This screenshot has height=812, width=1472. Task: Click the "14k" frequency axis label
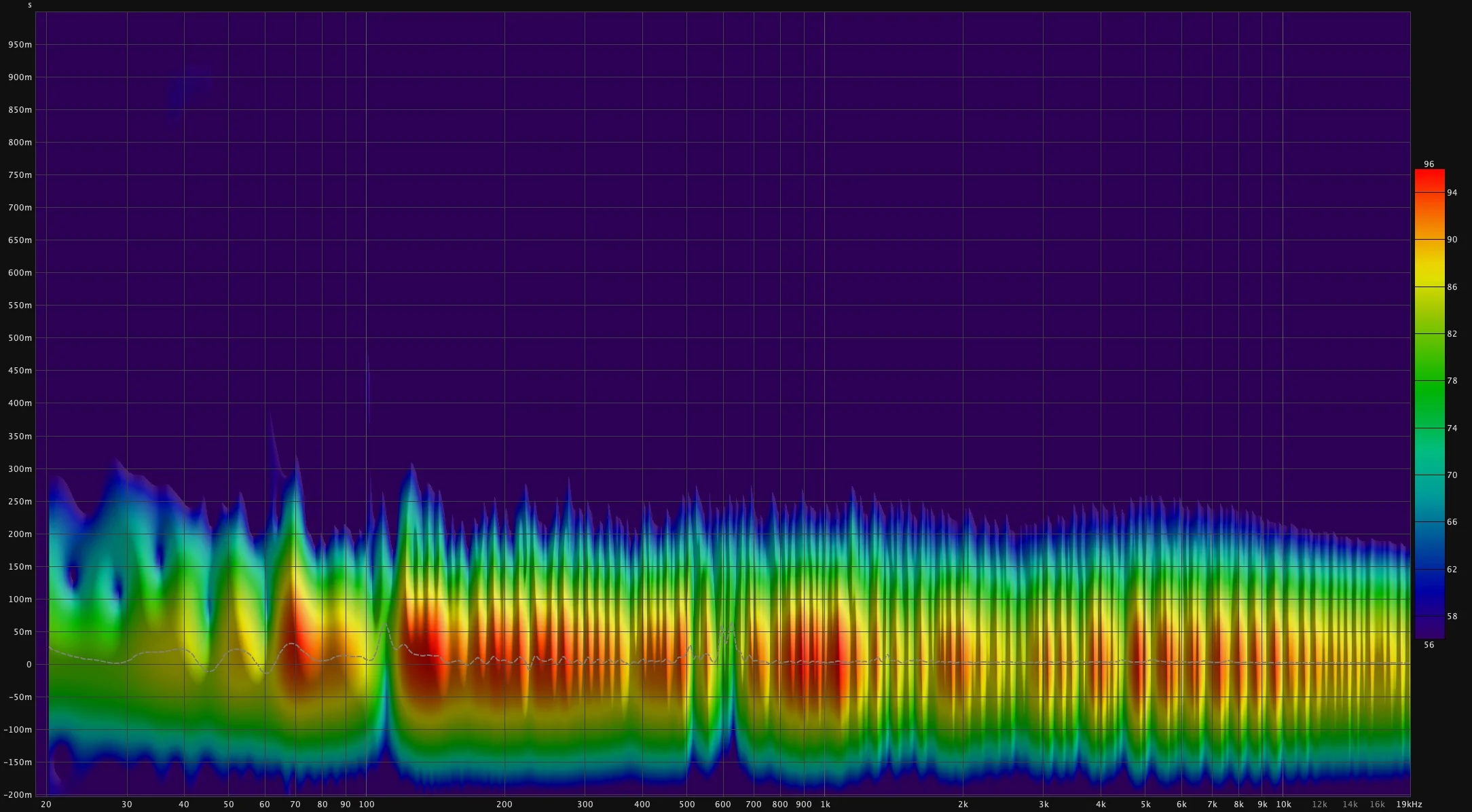click(1350, 805)
